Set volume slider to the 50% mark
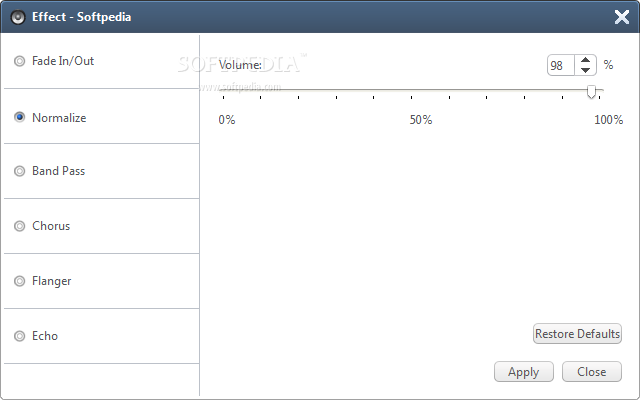Viewport: 640px width, 400px height. tap(411, 90)
